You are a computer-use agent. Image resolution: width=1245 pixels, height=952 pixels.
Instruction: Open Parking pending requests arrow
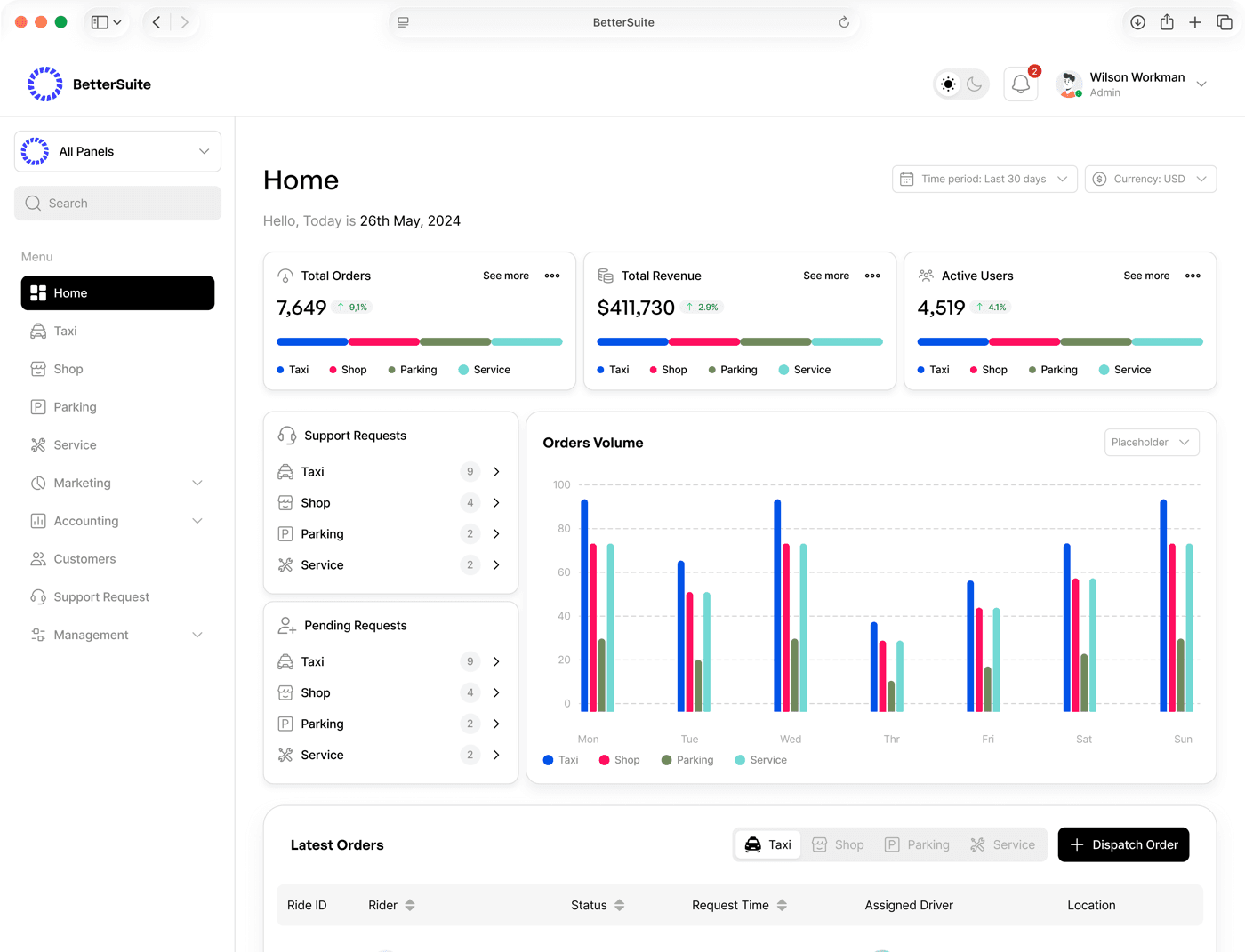[496, 724]
